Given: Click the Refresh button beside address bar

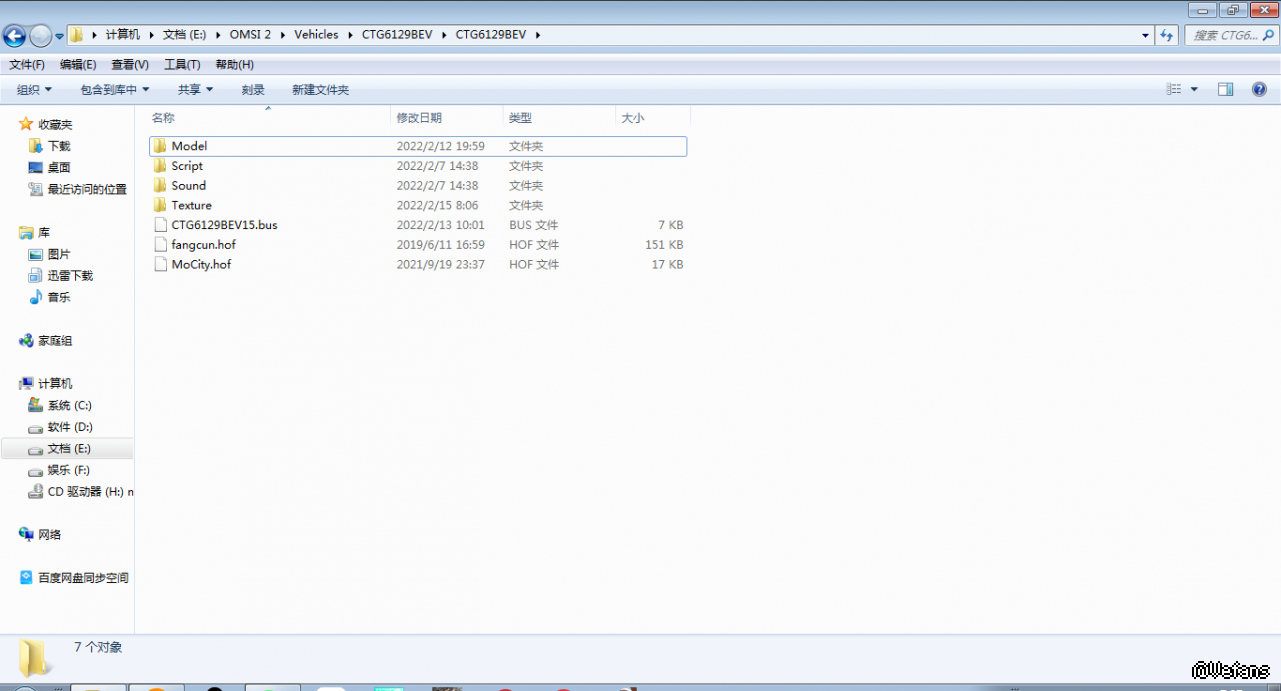Looking at the screenshot, I should point(1166,35).
